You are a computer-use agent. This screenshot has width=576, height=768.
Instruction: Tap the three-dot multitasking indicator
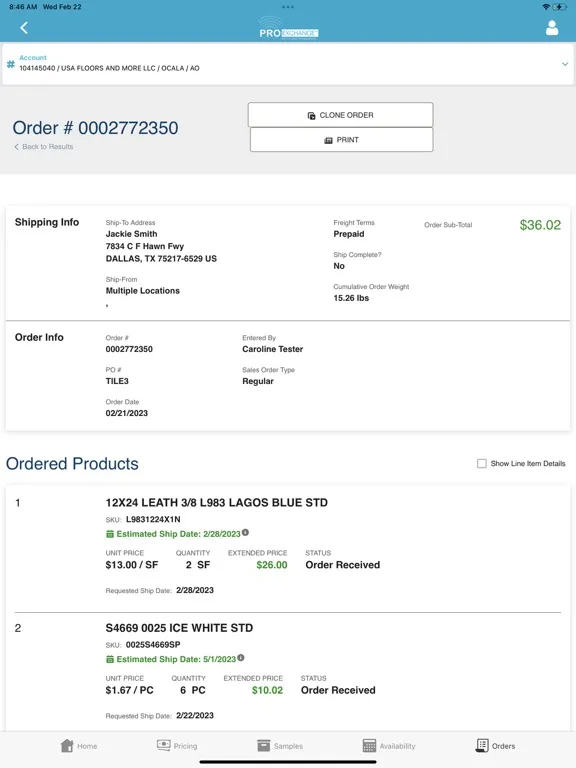[x=288, y=7]
